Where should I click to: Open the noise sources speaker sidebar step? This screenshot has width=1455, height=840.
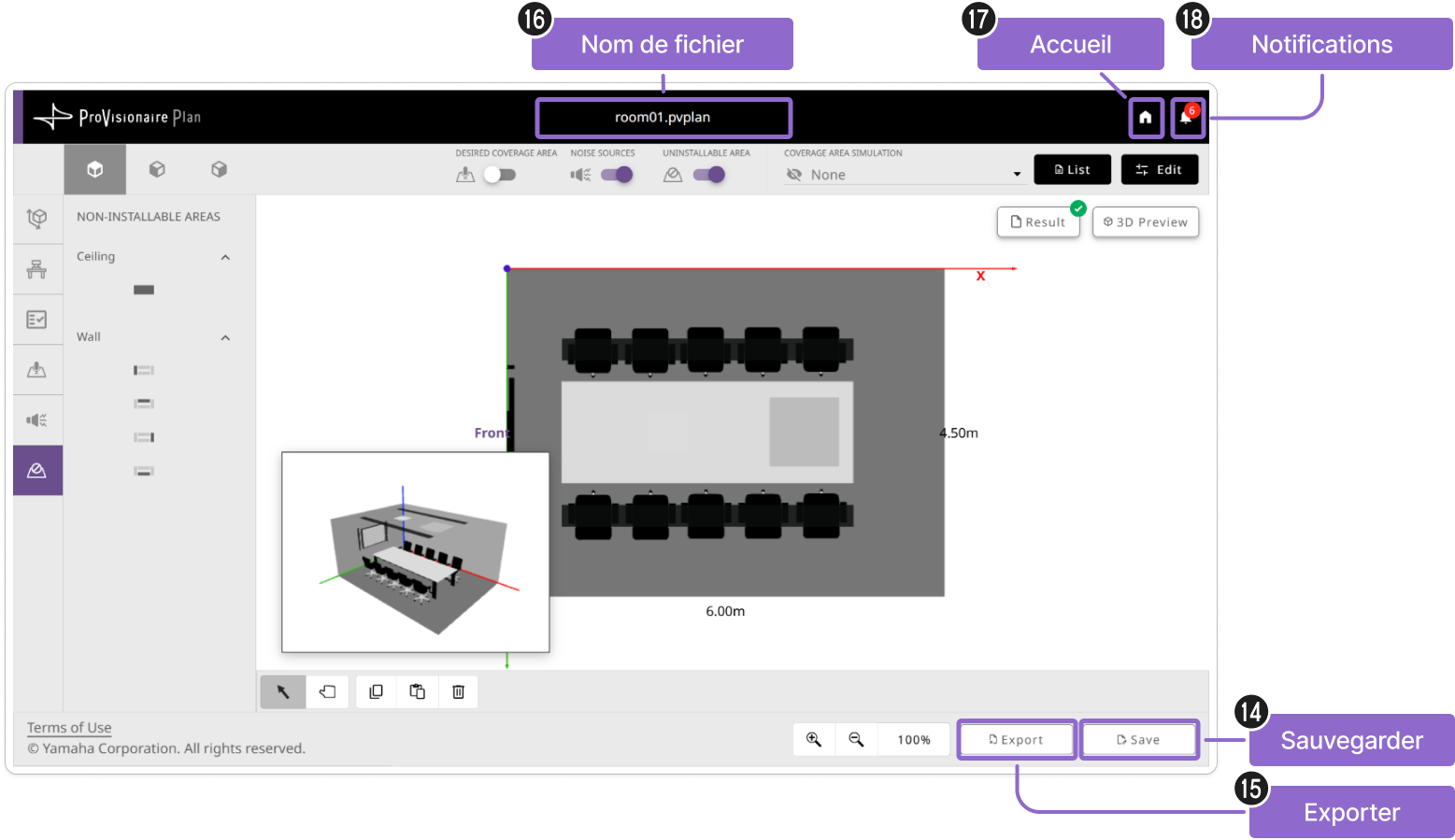[x=37, y=420]
